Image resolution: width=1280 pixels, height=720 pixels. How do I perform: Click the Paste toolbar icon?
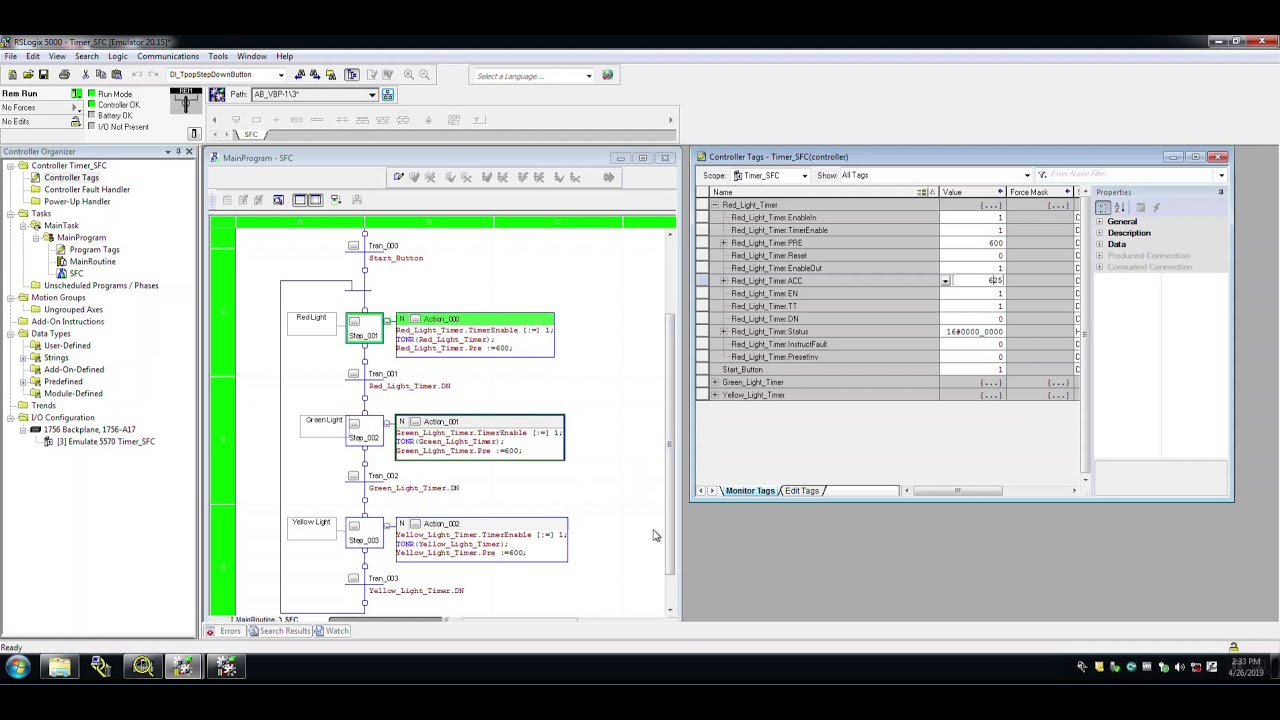click(116, 75)
